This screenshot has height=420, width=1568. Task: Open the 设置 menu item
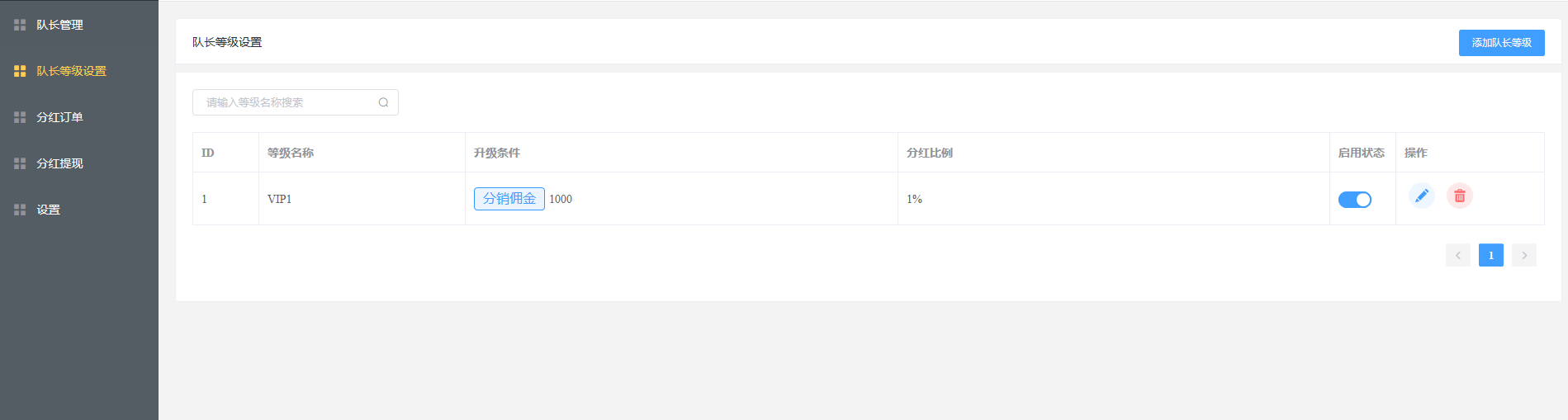tap(48, 210)
